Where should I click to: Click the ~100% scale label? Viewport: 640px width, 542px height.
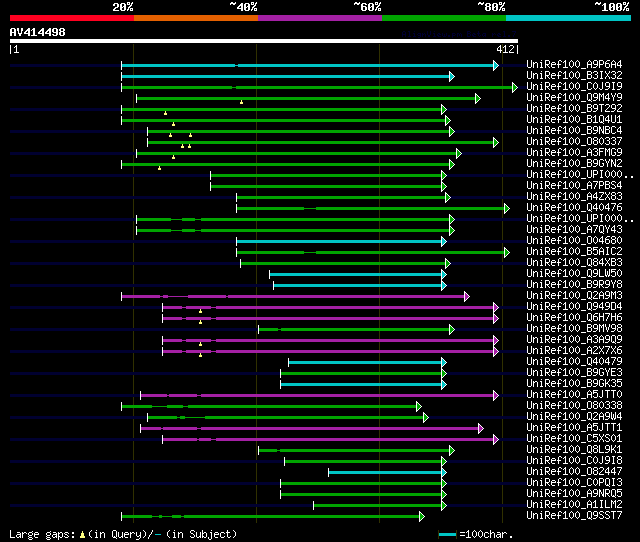coord(612,7)
